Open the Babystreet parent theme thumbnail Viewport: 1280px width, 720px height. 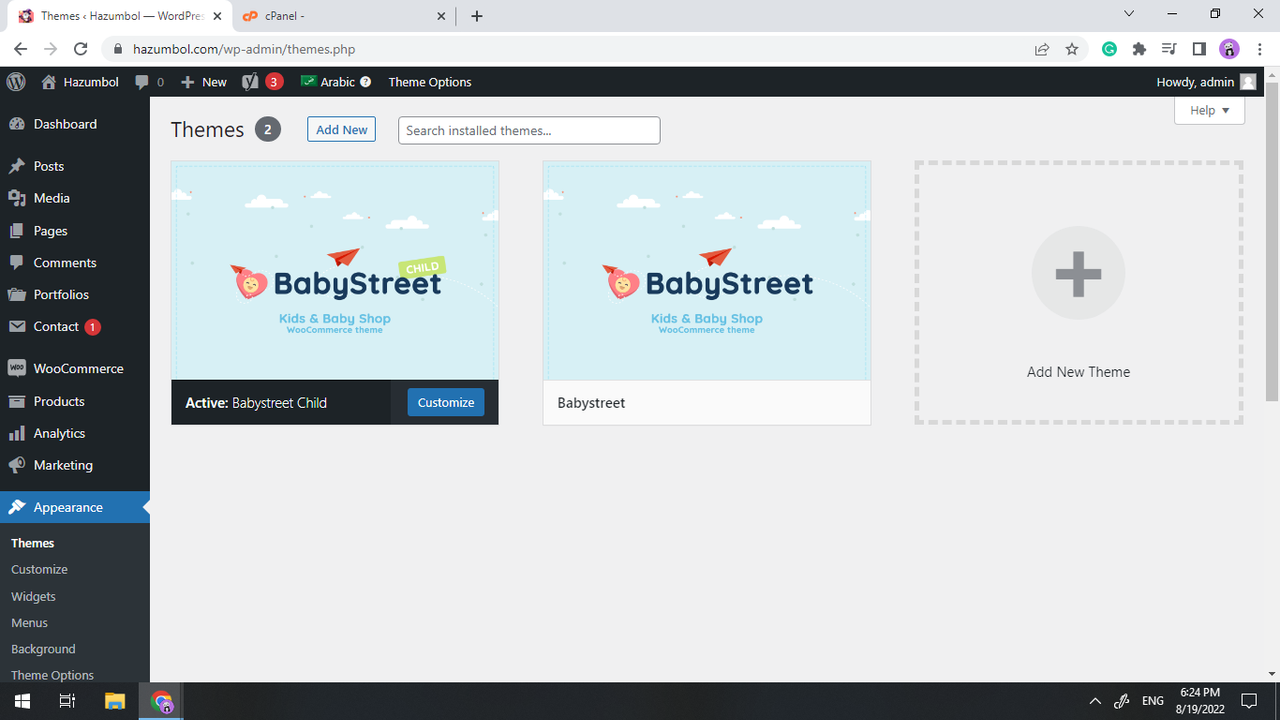(707, 271)
